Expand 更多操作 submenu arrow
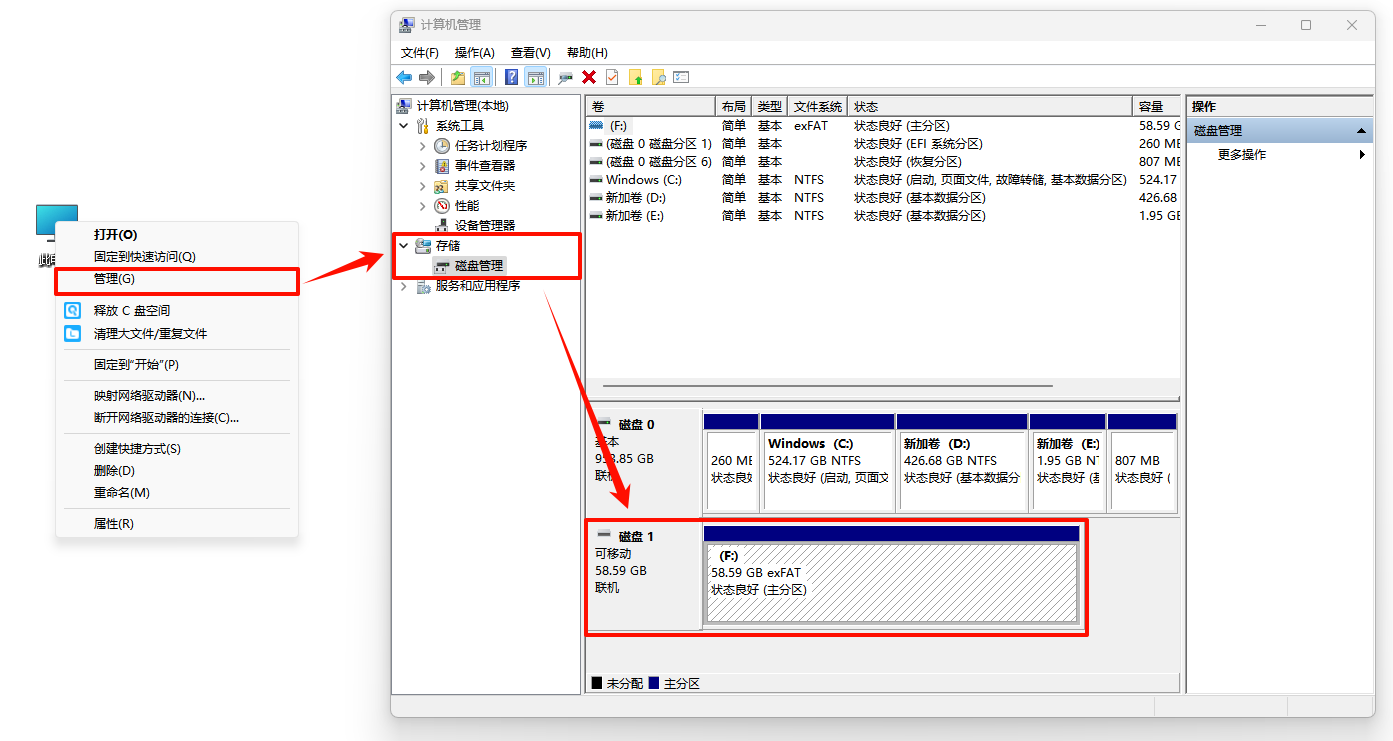Image resolution: width=1393 pixels, height=741 pixels. click(x=1362, y=155)
